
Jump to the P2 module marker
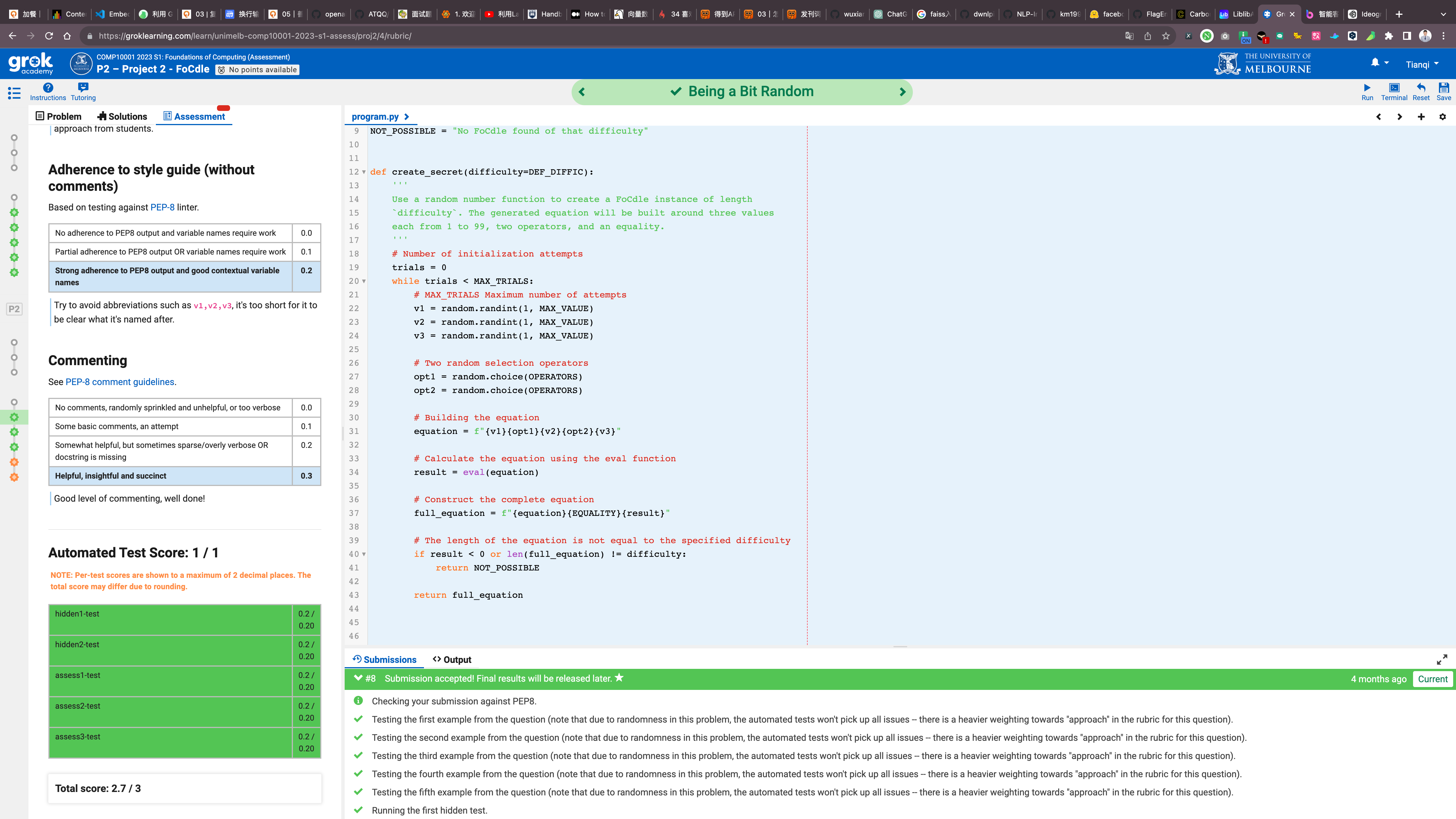tap(14, 309)
